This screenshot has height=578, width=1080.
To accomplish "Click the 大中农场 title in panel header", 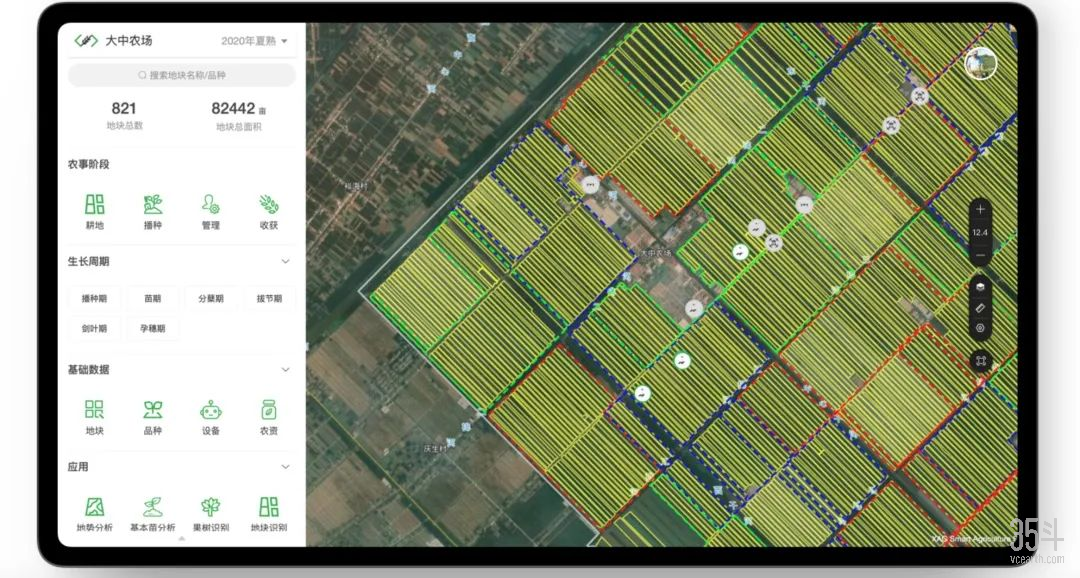I will [129, 41].
